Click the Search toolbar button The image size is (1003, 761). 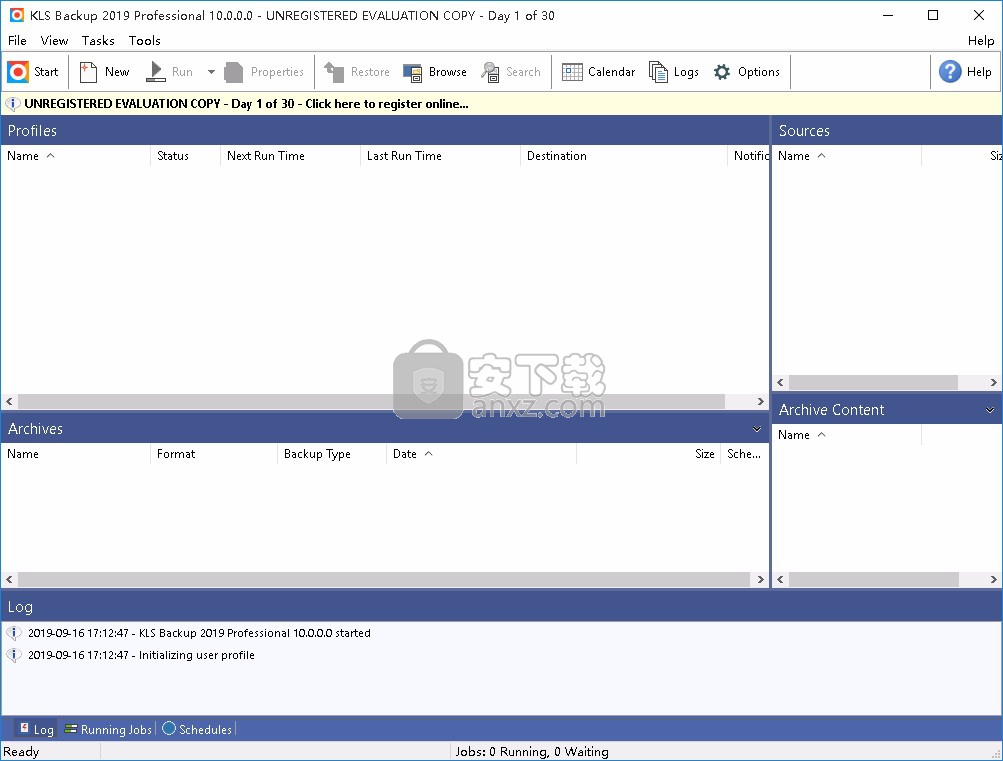point(511,72)
